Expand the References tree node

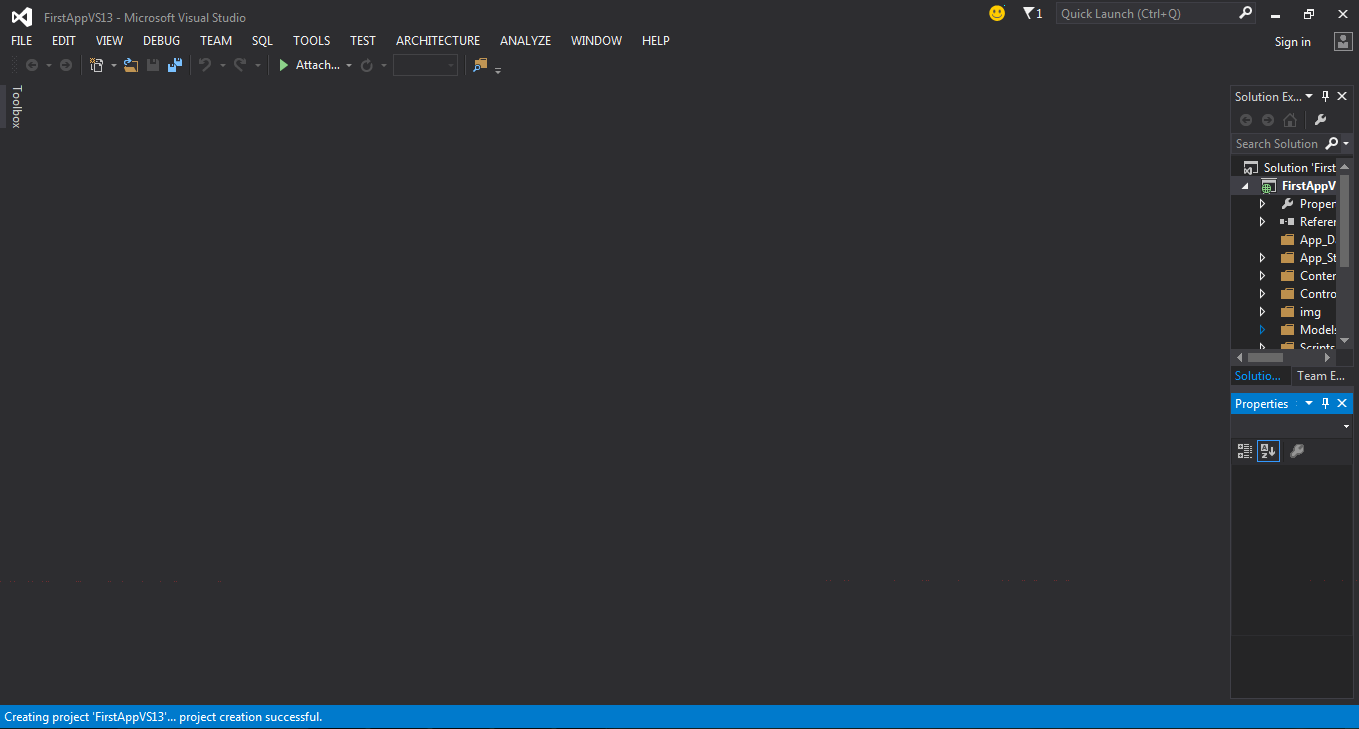(x=1262, y=222)
